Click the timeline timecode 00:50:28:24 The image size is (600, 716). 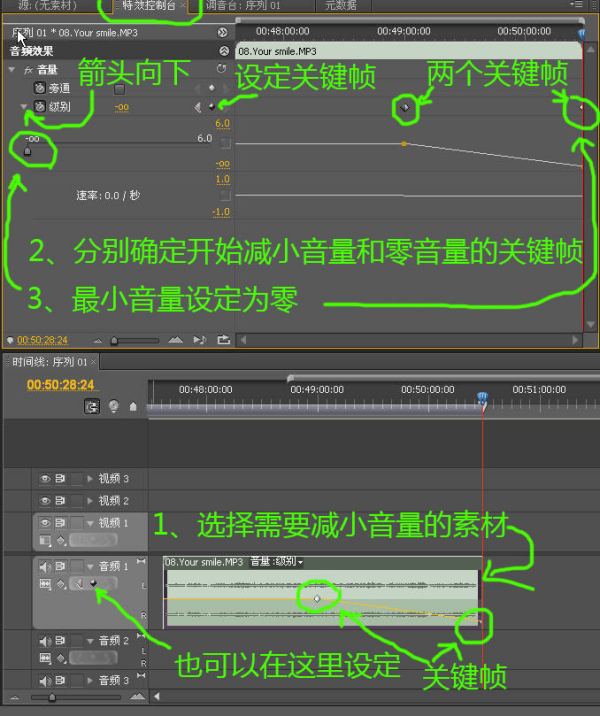point(61,385)
